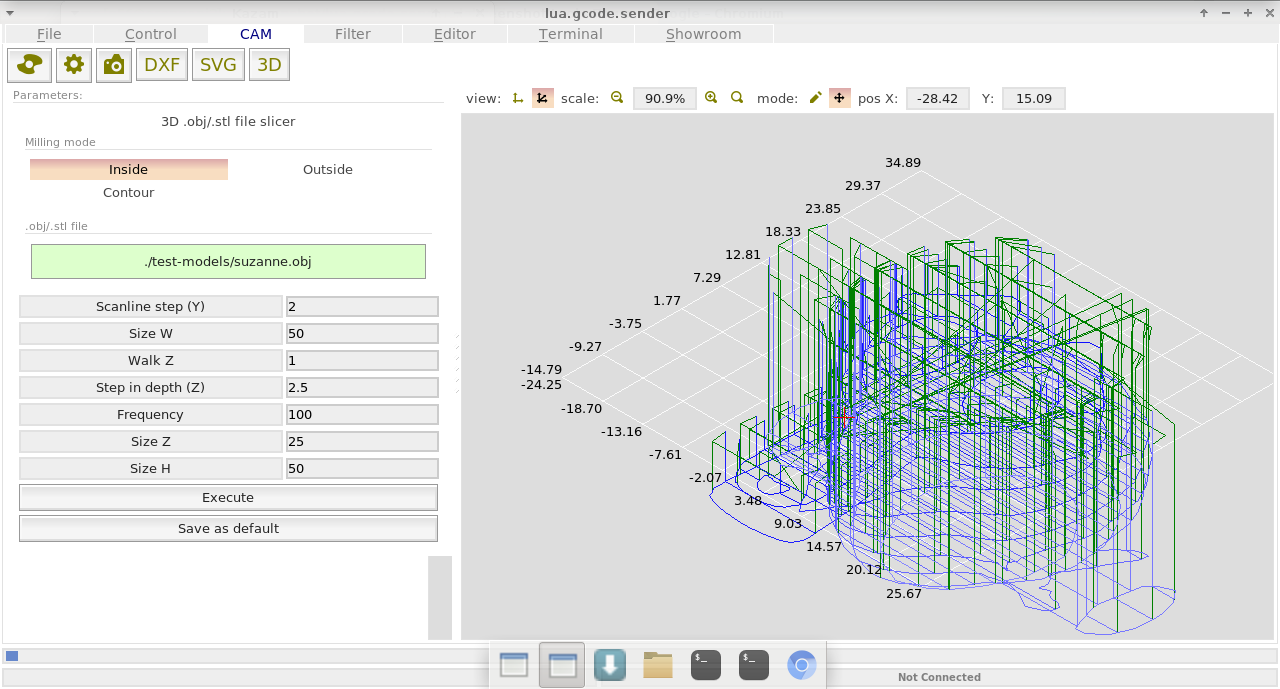Edit the Walk Z value 1
The height and width of the screenshot is (689, 1280).
pos(362,361)
